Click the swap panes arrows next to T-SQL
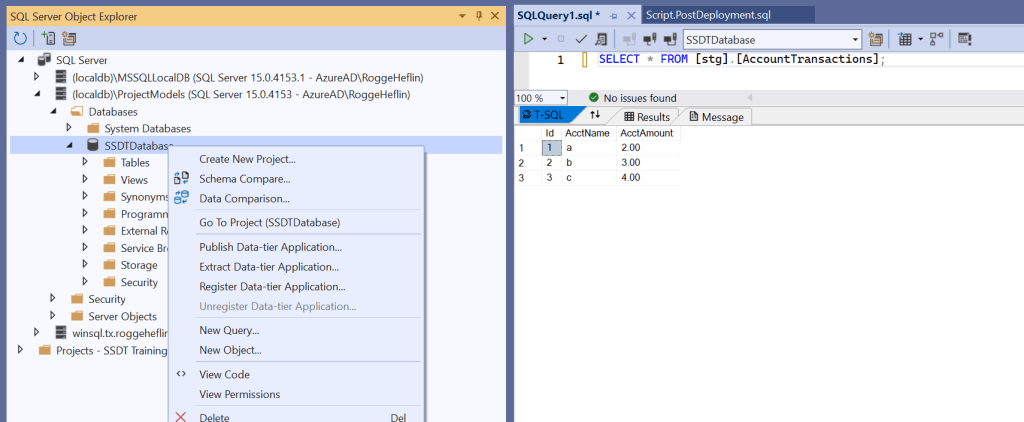The width and height of the screenshot is (1024, 422). pyautogui.click(x=595, y=116)
